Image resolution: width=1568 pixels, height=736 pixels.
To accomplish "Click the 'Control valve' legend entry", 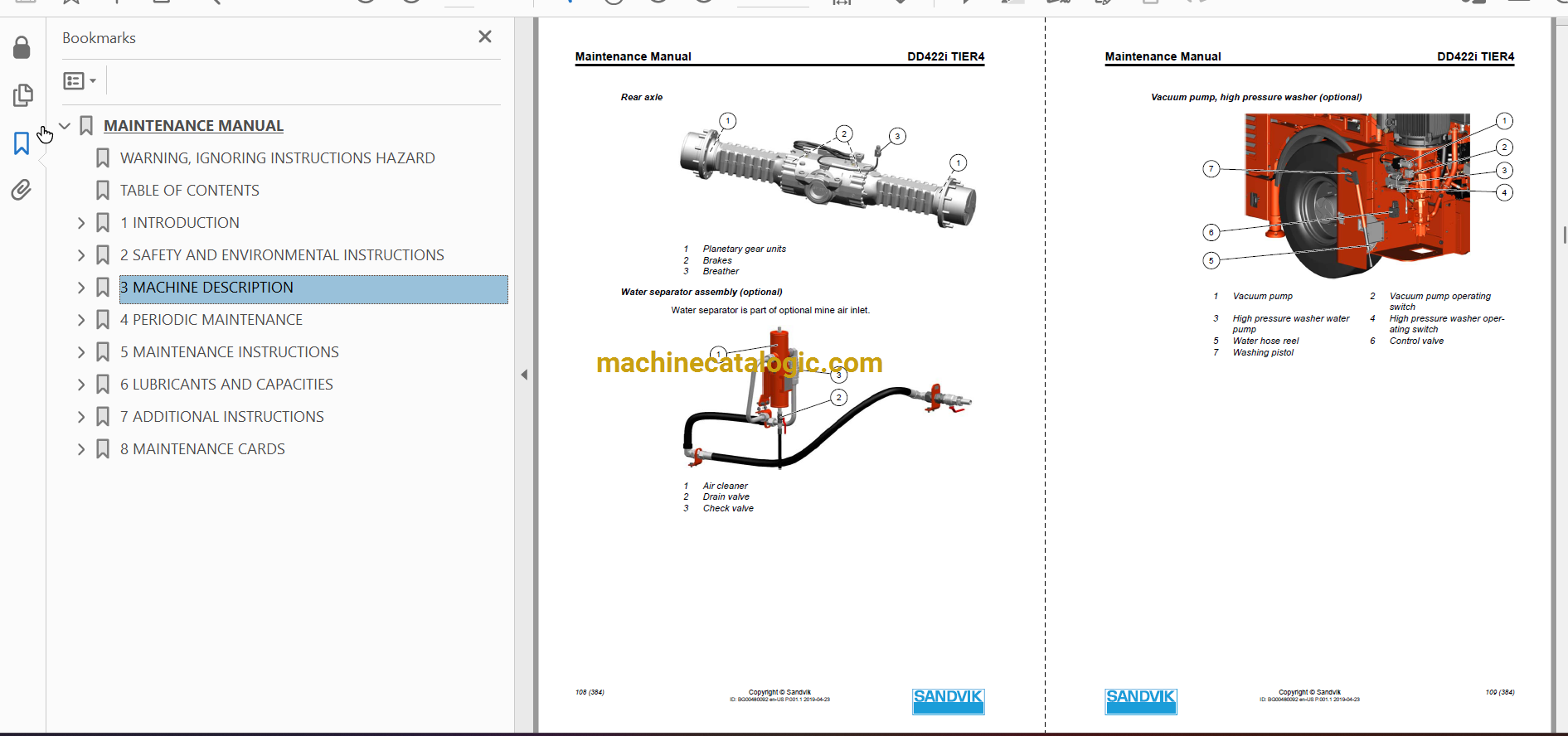I will pos(1416,341).
